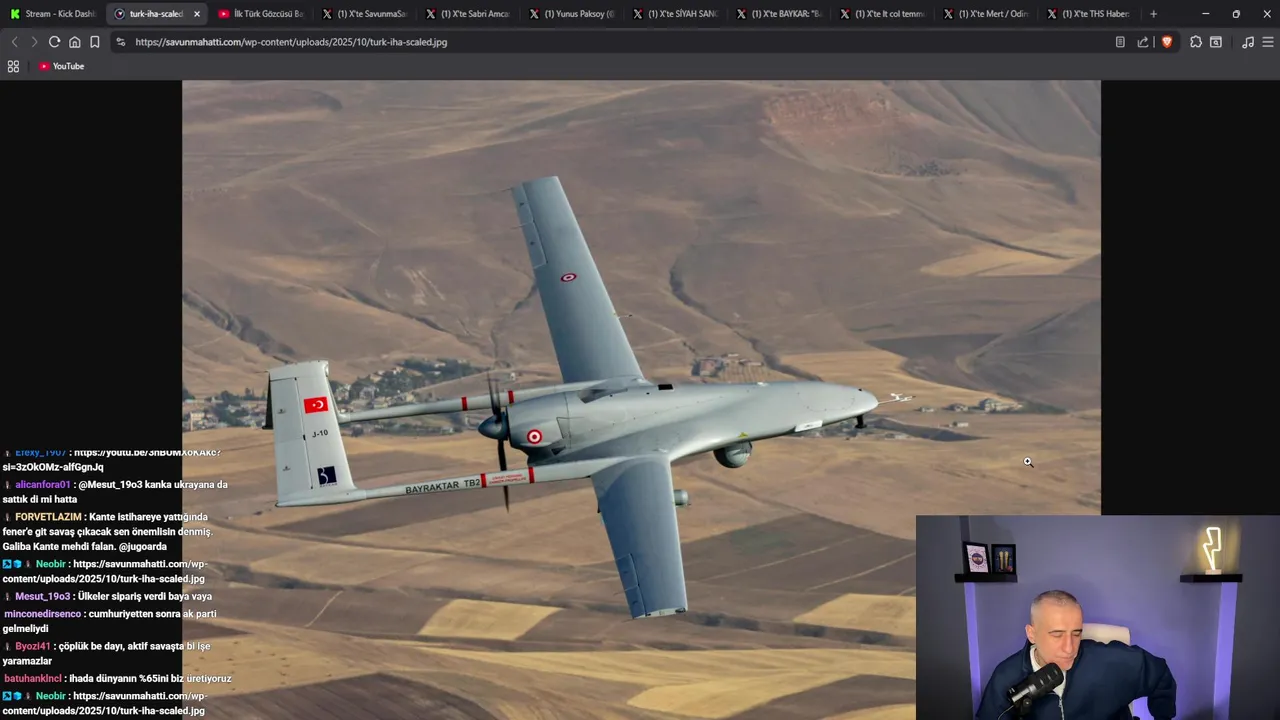Switch to the X'te SavunmaSa tab
The width and height of the screenshot is (1280, 720).
[x=364, y=14]
